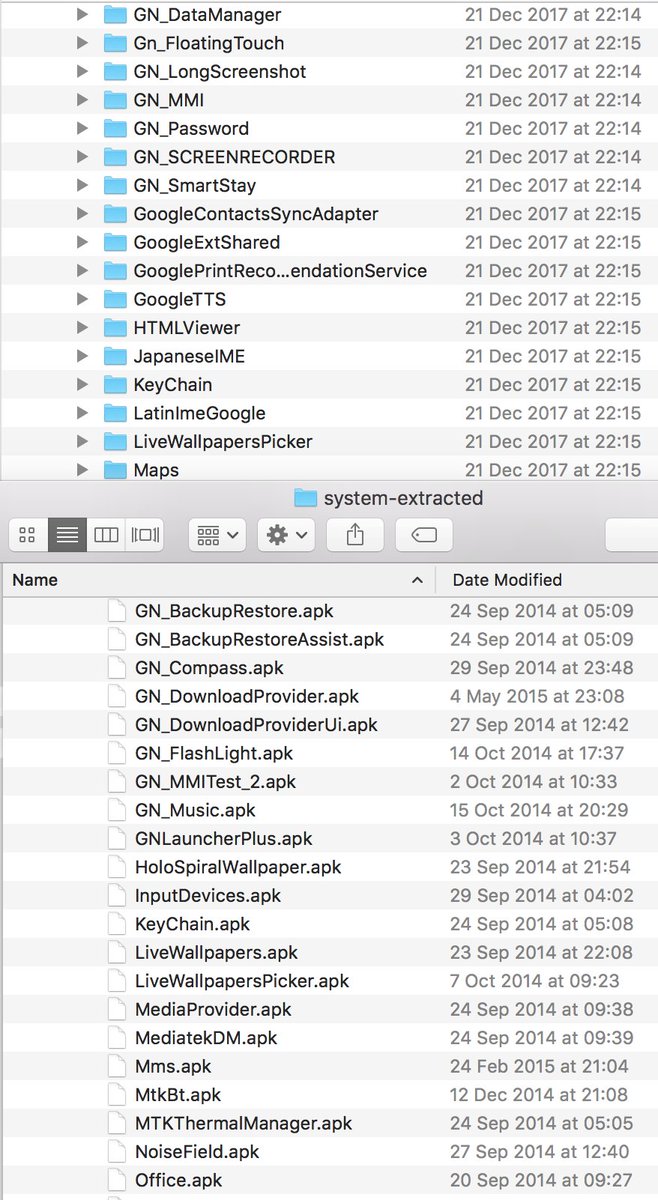658x1200 pixels.
Task: Select the GN_BackupRestoreAssist.apk file icon
Action: pos(117,639)
